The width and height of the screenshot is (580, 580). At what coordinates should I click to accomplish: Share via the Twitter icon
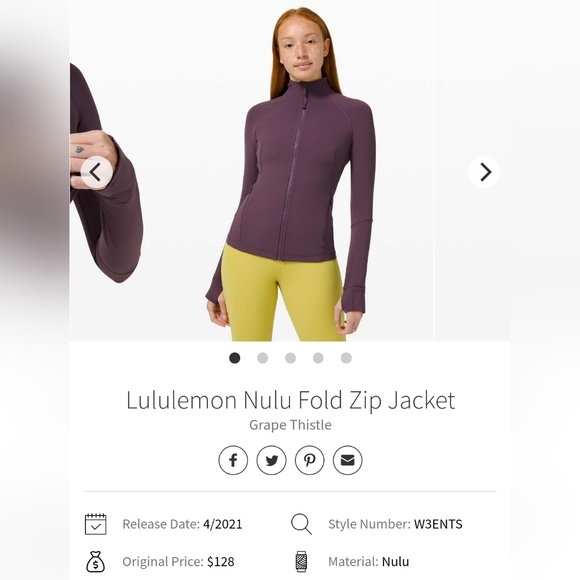click(272, 460)
